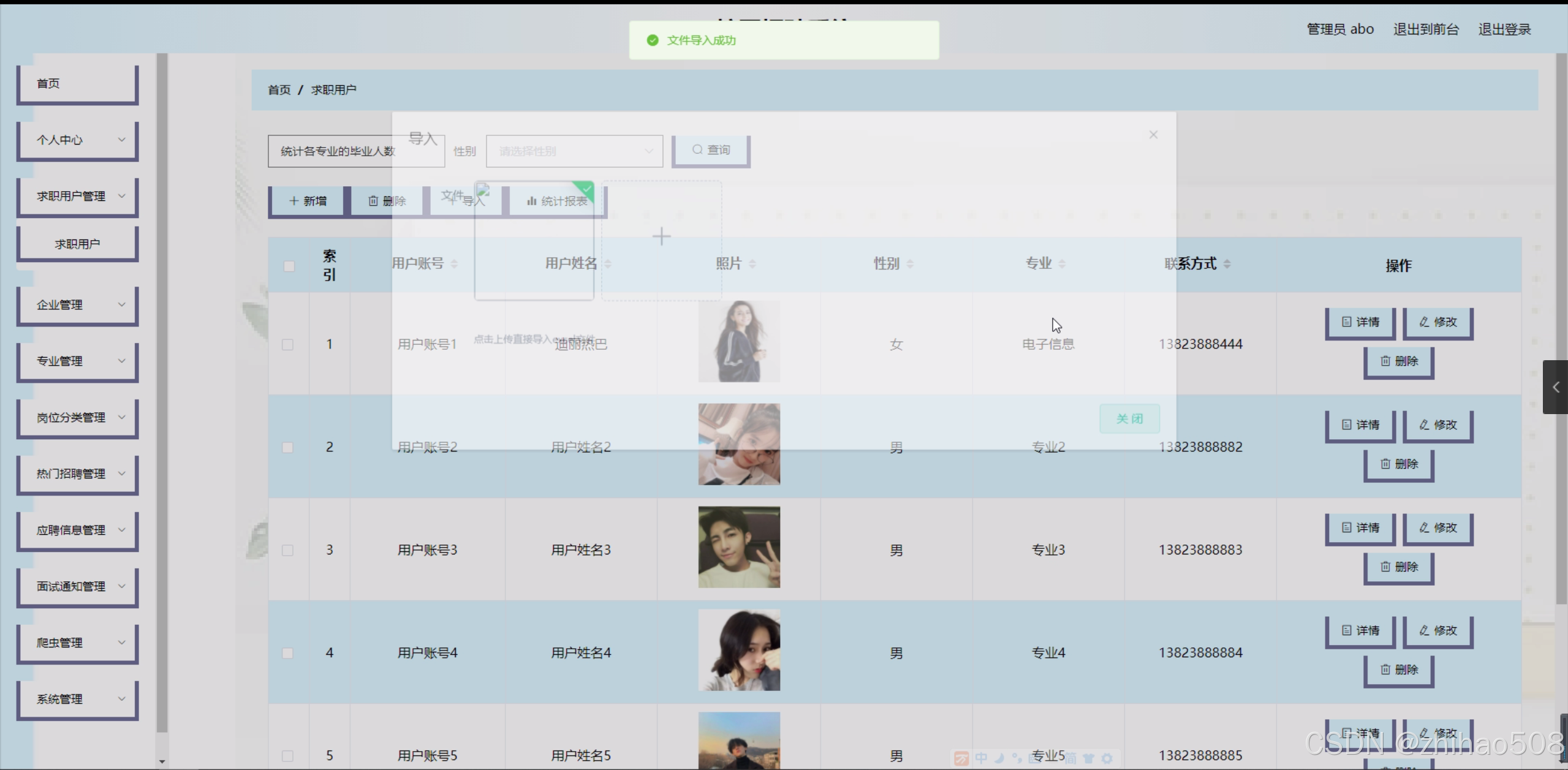This screenshot has height=770, width=1568.
Task: Click 删除 trash button for row 2
Action: click(1399, 464)
